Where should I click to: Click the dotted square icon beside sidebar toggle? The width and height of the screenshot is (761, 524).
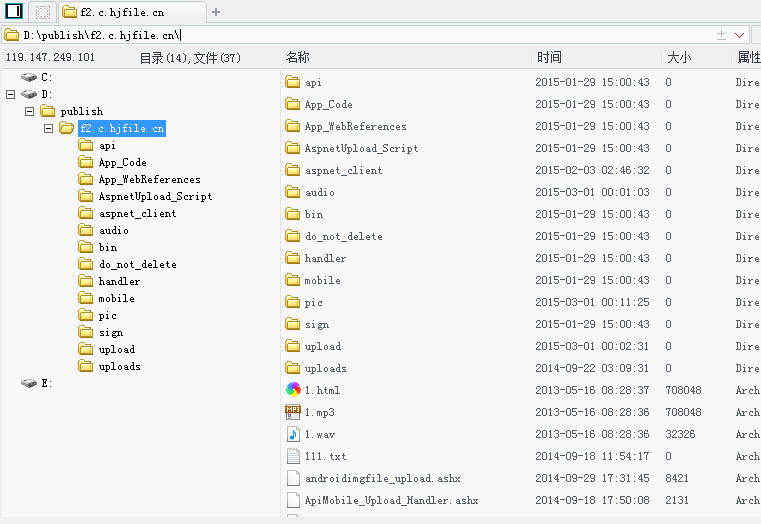(43, 12)
